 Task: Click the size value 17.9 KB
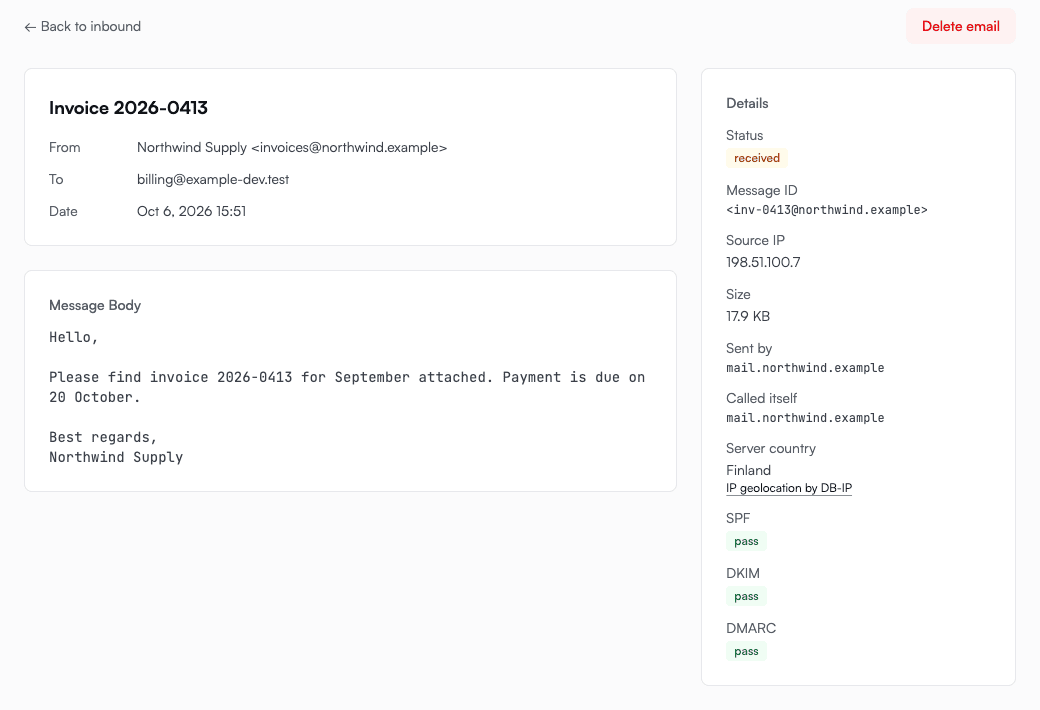click(748, 316)
